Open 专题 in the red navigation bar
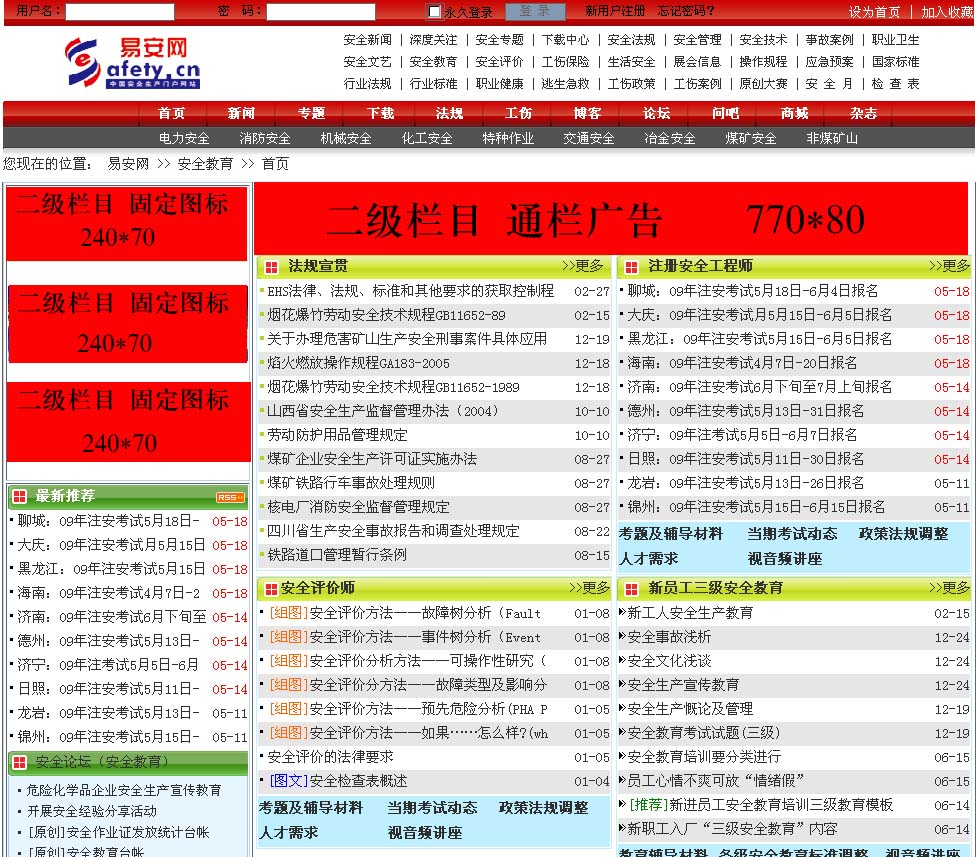Image resolution: width=978 pixels, height=857 pixels. pos(311,114)
